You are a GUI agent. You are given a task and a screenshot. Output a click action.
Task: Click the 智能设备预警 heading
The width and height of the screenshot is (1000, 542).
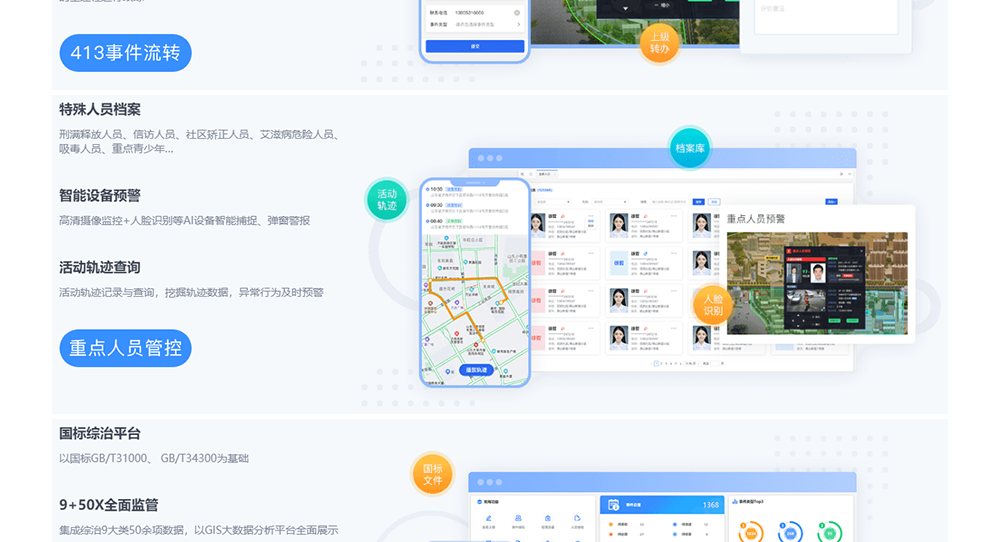[x=100, y=196]
